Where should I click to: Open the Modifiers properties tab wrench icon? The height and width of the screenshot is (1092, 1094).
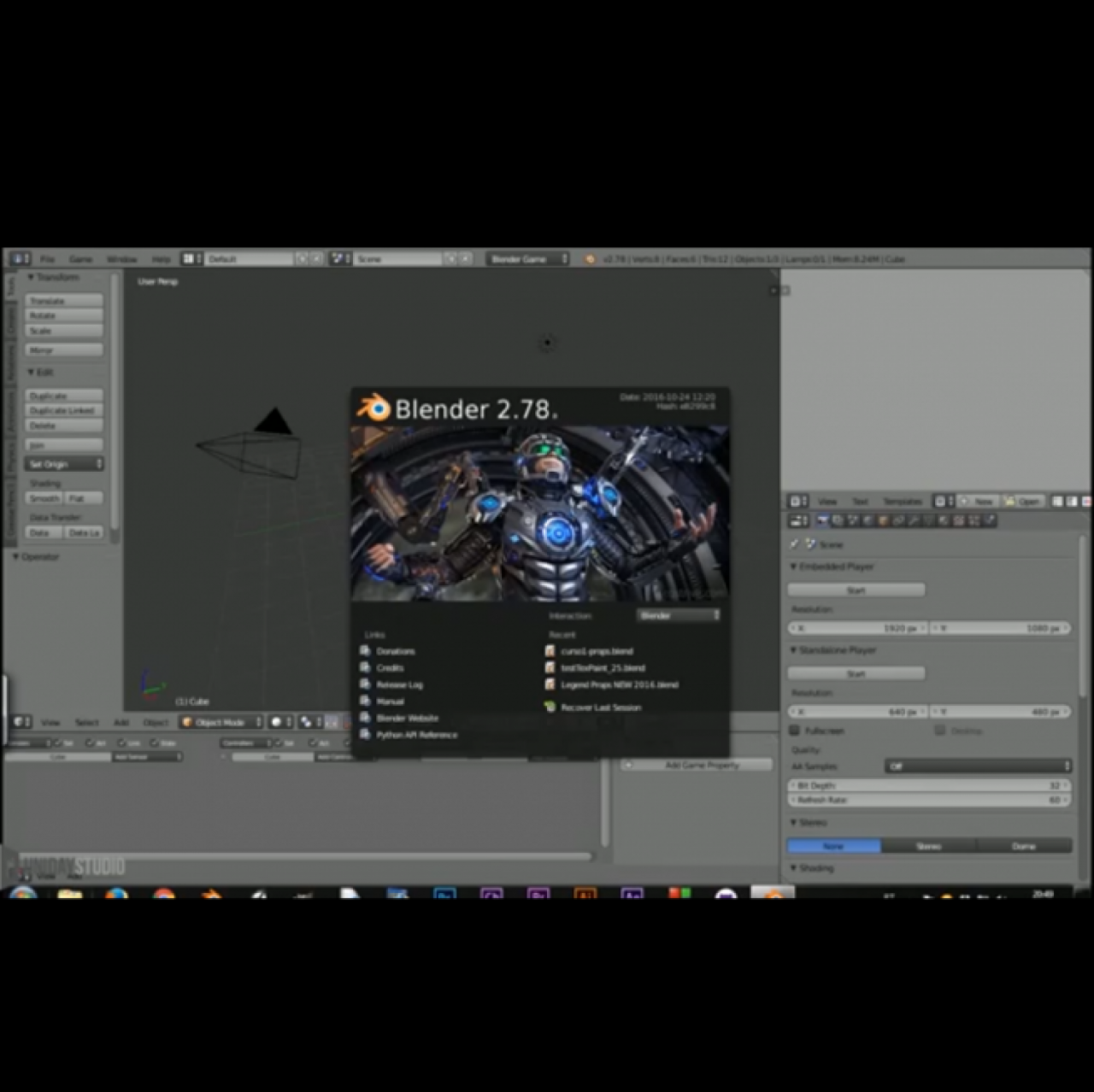(914, 520)
